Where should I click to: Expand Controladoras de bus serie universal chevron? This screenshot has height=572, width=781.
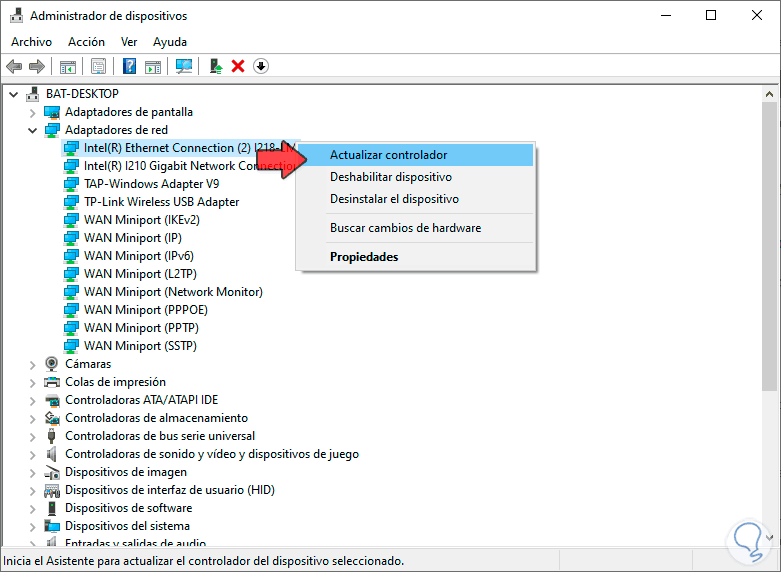click(33, 436)
